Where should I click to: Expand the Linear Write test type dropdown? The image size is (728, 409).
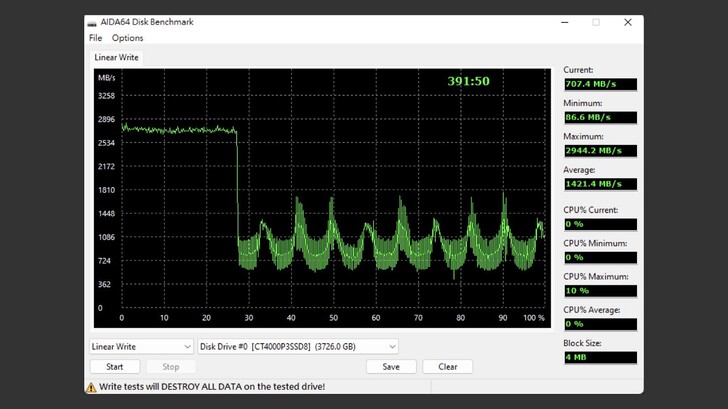[139, 347]
